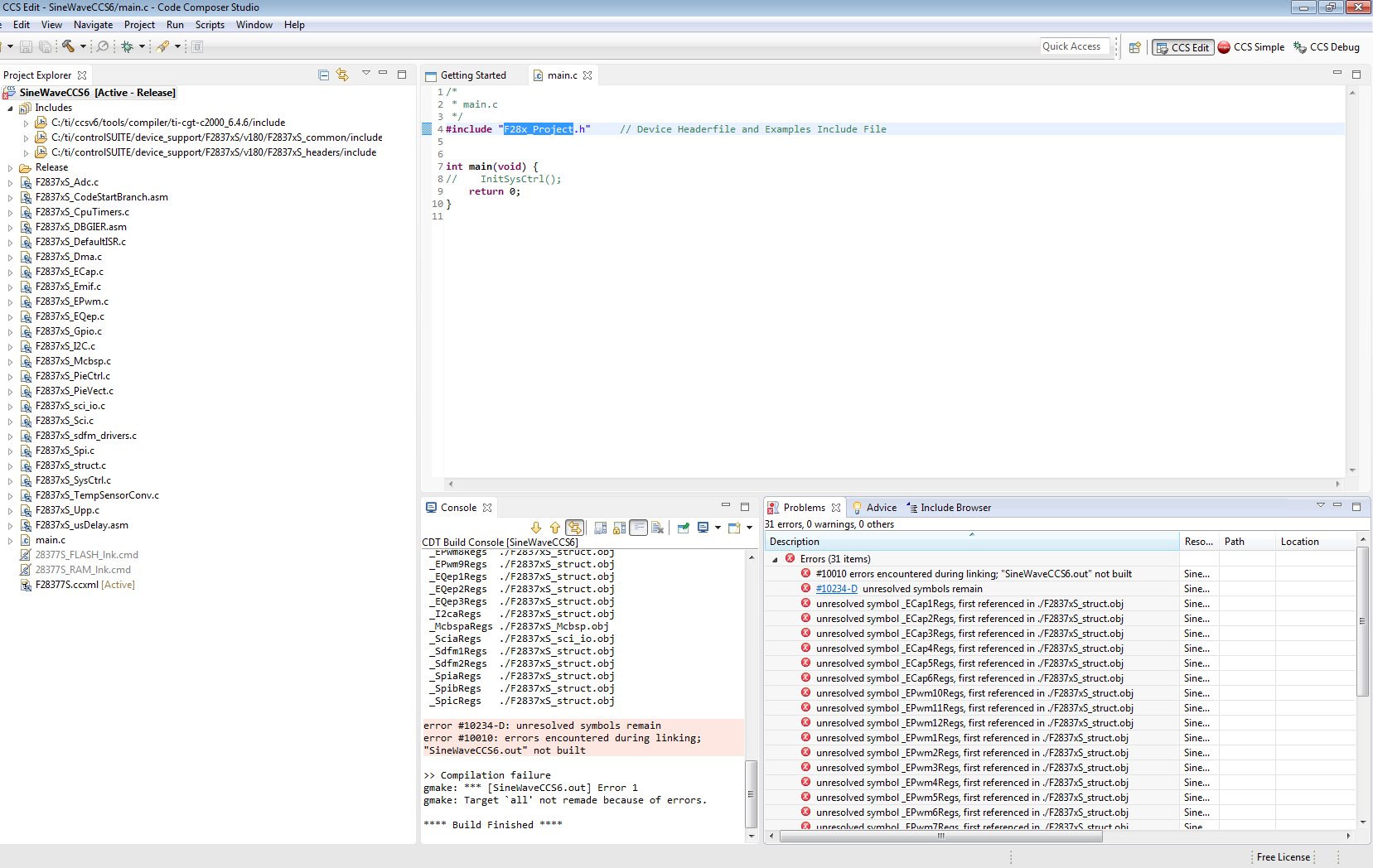
Task: Toggle Pin Console
Action: (684, 528)
